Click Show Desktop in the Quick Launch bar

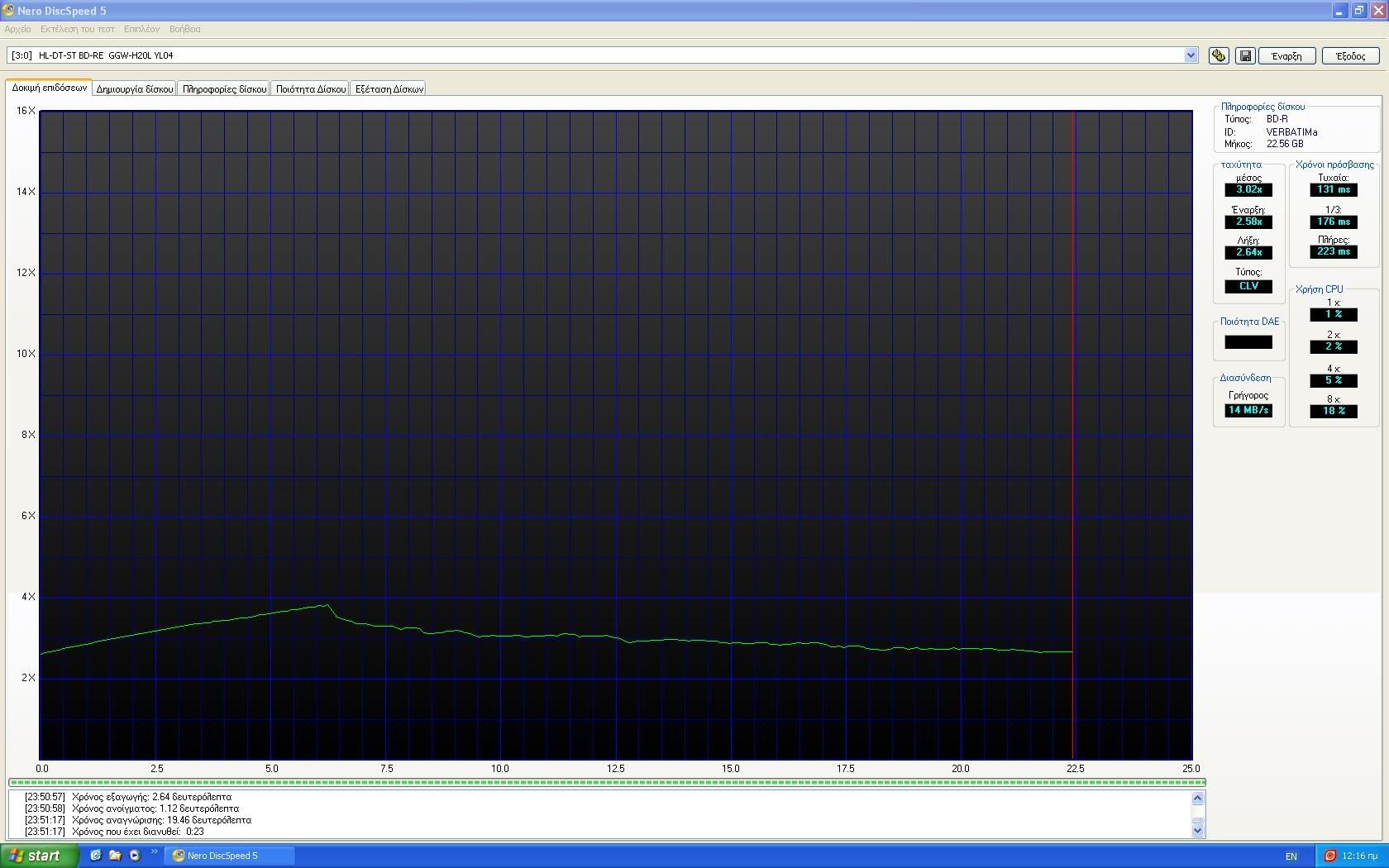pyautogui.click(x=94, y=856)
